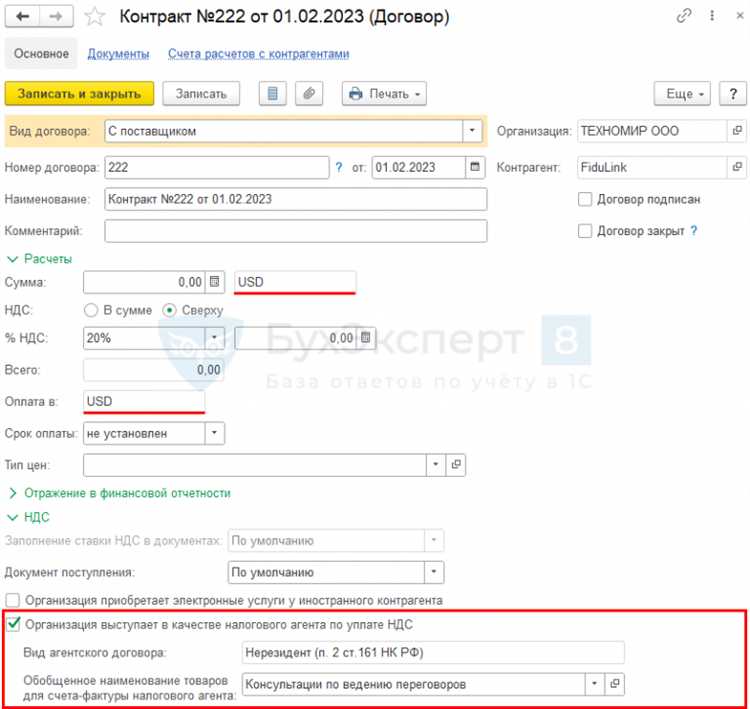This screenshot has width=750, height=709.
Task: Open help with the ? button
Action: (733, 94)
